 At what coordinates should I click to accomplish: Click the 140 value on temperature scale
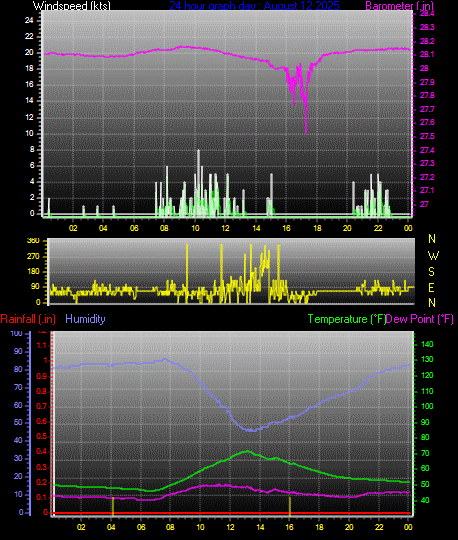click(427, 344)
